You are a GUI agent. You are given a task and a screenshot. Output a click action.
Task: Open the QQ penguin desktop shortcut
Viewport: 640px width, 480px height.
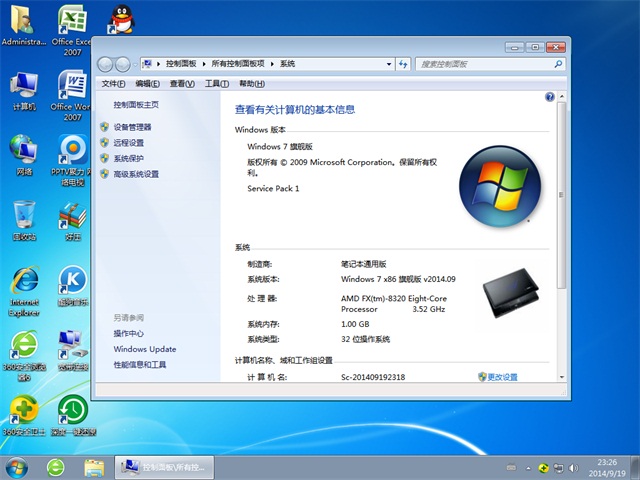(x=122, y=20)
